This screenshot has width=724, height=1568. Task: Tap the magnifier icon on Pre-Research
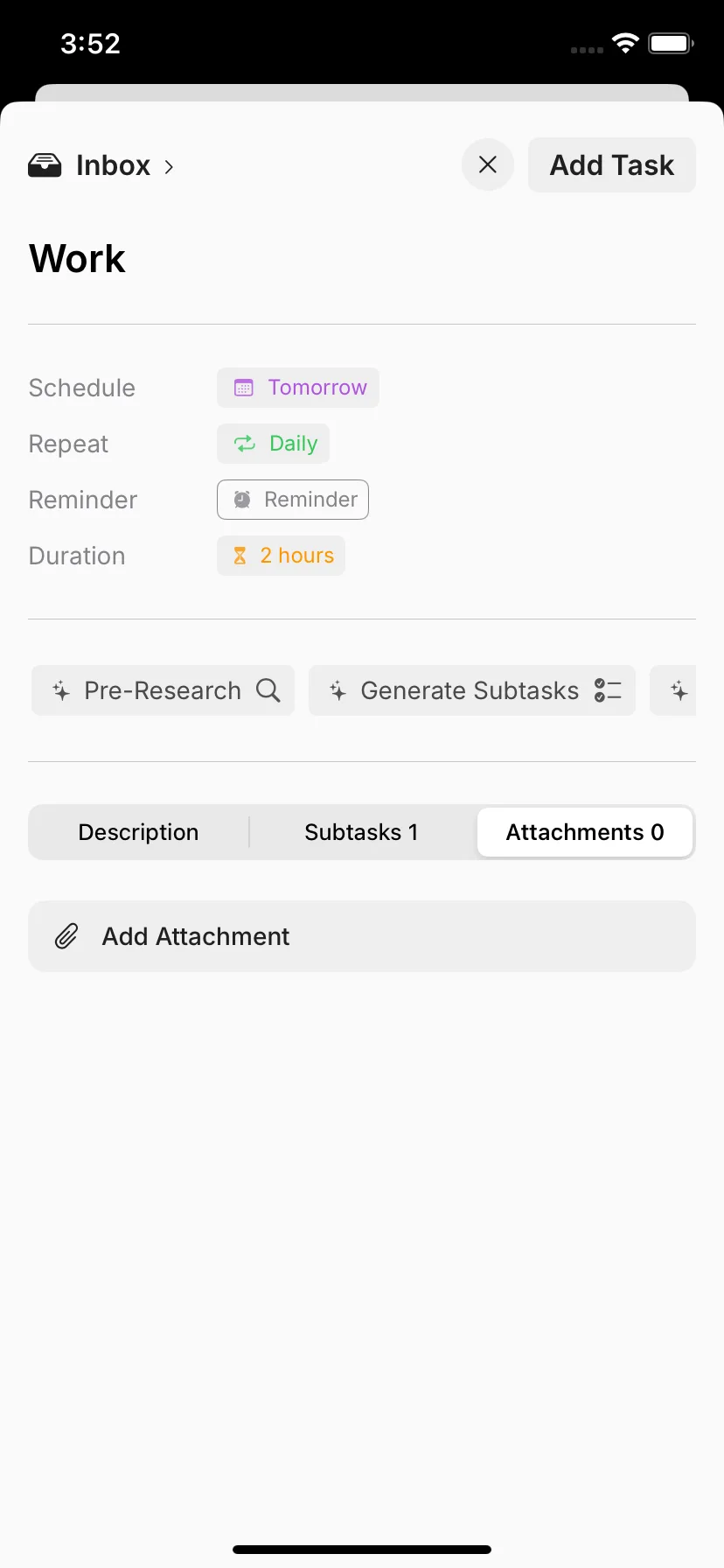pos(268,690)
